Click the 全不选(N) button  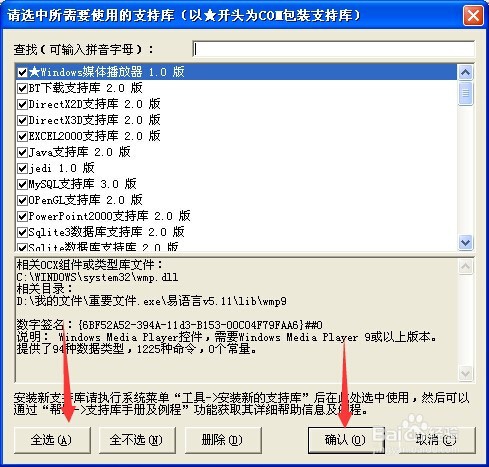137,440
